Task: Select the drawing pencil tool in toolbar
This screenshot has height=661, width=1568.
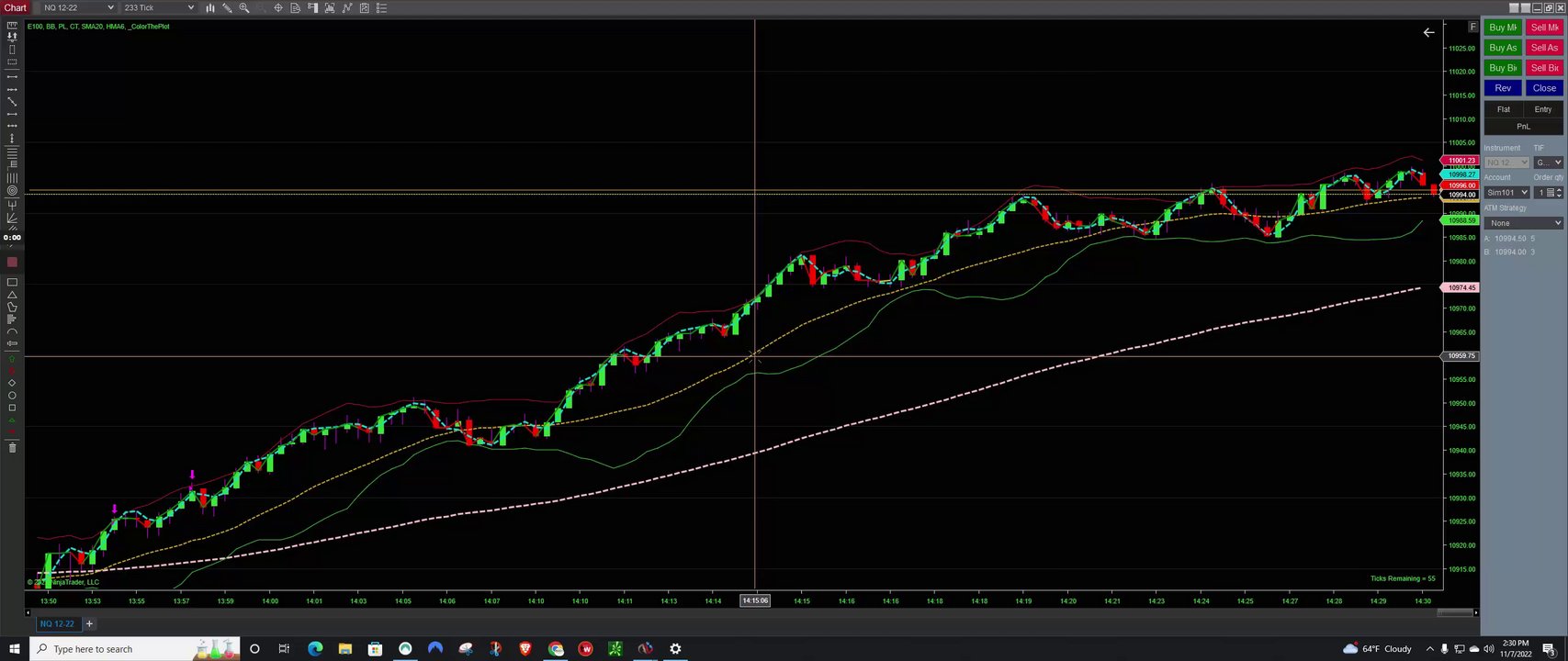Action: click(227, 7)
